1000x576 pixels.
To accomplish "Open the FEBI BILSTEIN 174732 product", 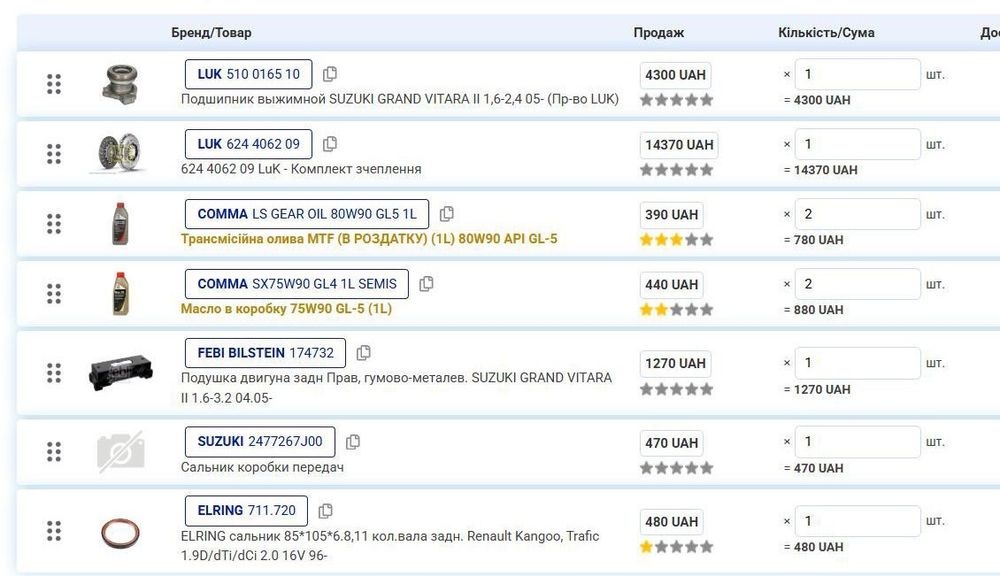I will click(265, 353).
